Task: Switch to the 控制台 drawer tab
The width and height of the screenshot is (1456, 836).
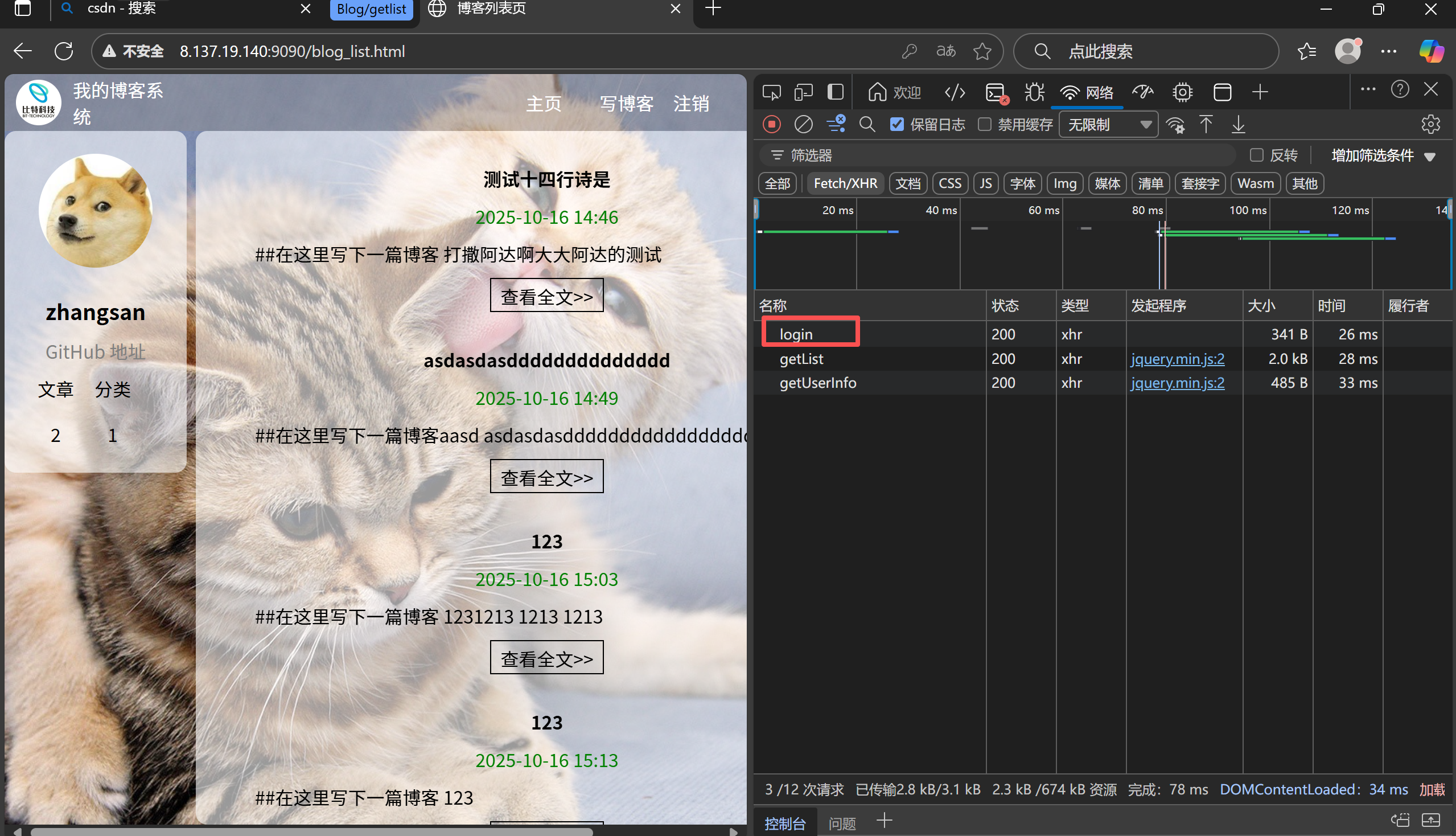Action: click(784, 823)
